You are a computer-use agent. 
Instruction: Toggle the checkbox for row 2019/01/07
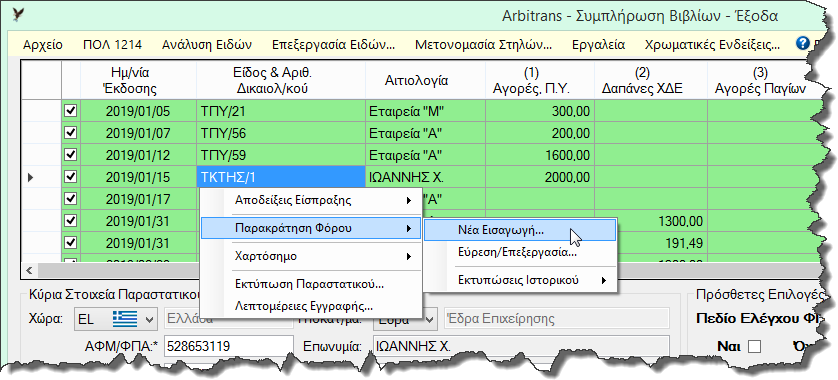pos(71,133)
